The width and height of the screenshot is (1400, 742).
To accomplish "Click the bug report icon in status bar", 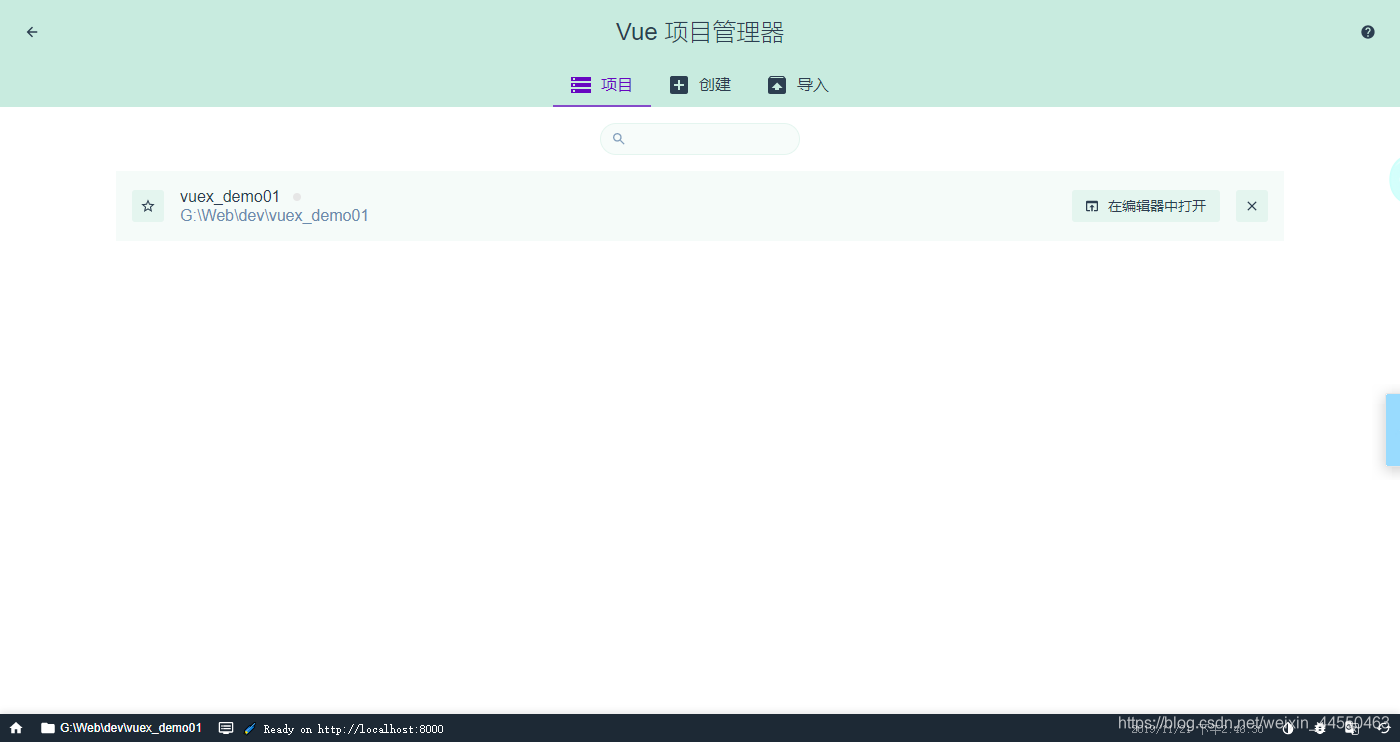I will (1320, 728).
